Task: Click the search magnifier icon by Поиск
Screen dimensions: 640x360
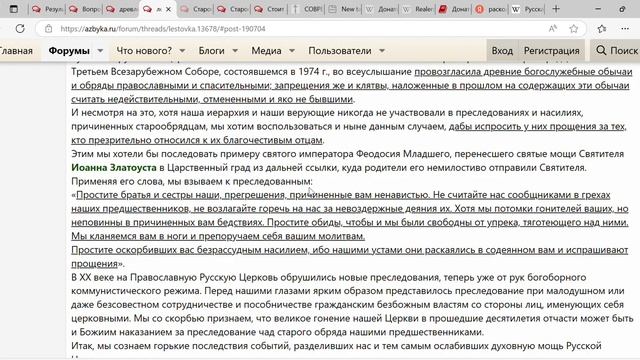Action: point(601,51)
